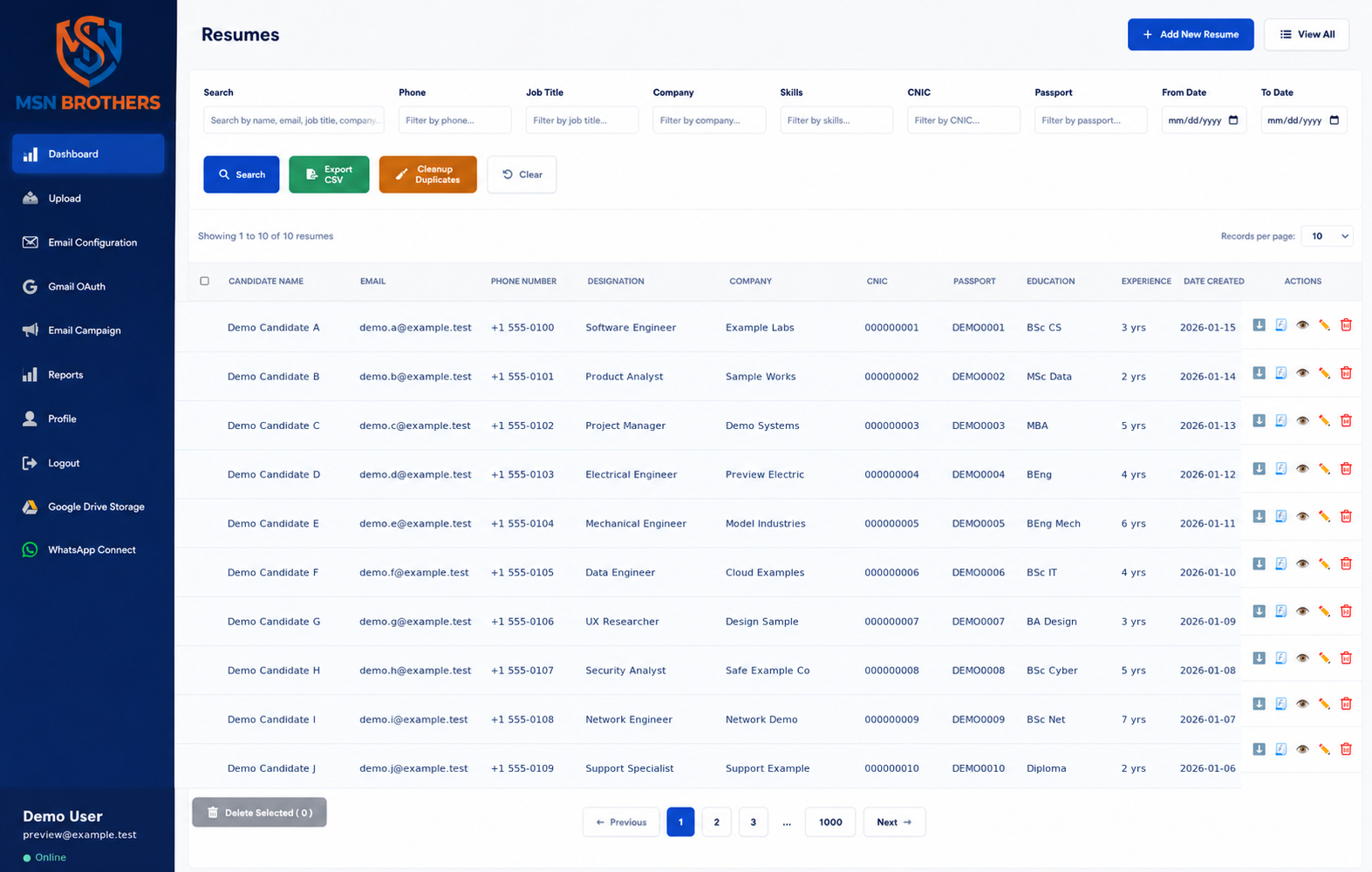This screenshot has width=1372, height=872.
Task: Click the blue Search button
Action: pos(242,174)
